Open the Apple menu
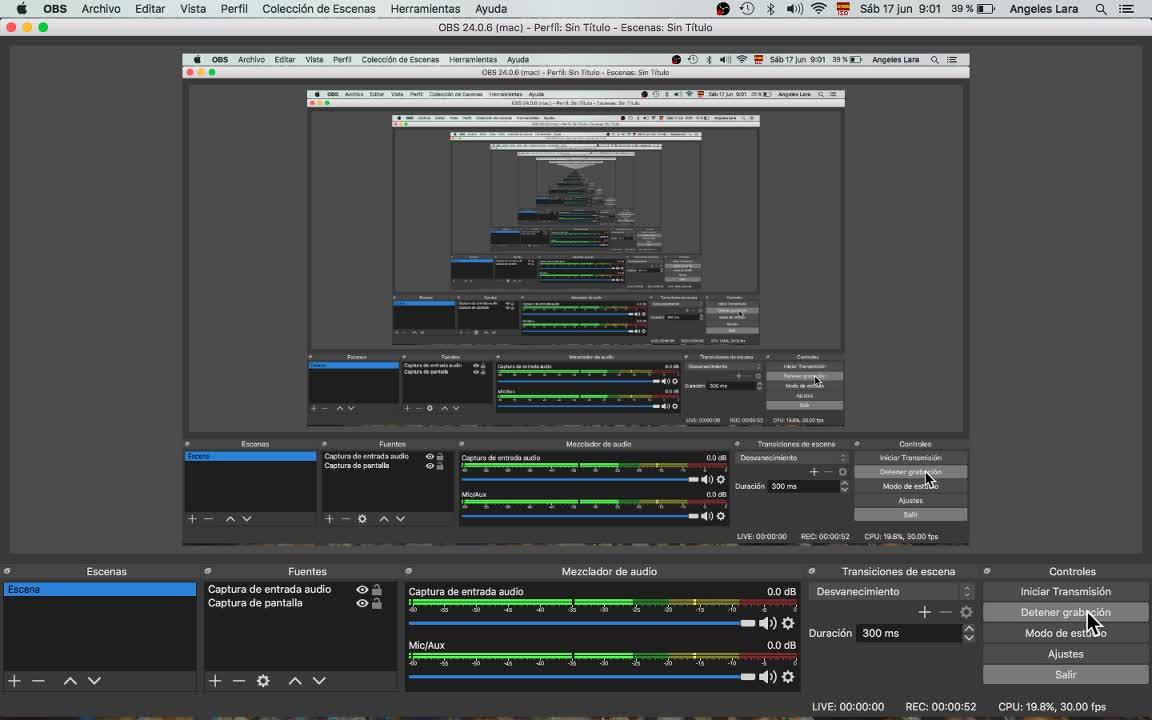Viewport: 1152px width, 720px height. click(x=22, y=9)
